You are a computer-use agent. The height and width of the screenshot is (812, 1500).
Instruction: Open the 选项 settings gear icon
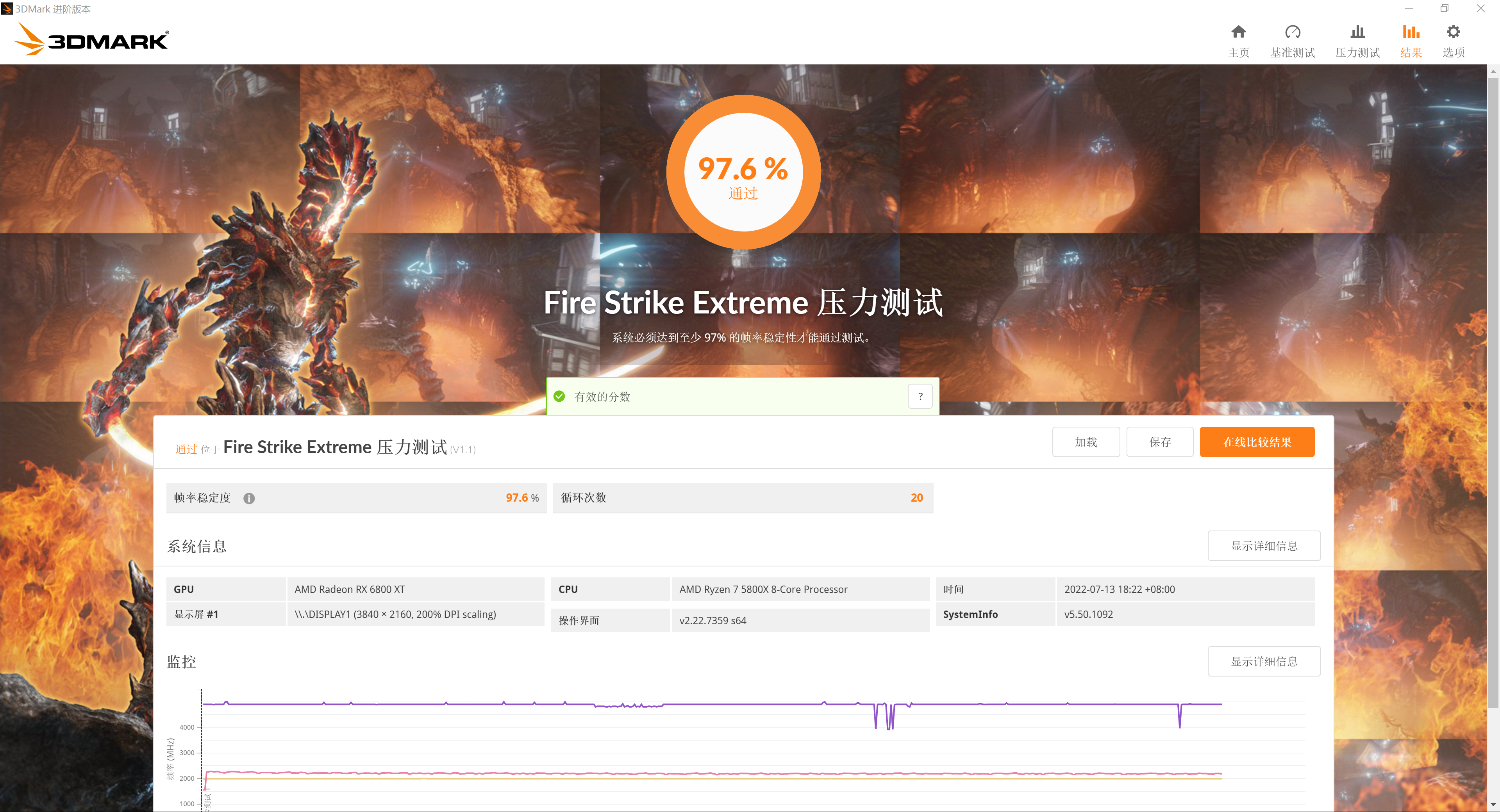pos(1454,32)
